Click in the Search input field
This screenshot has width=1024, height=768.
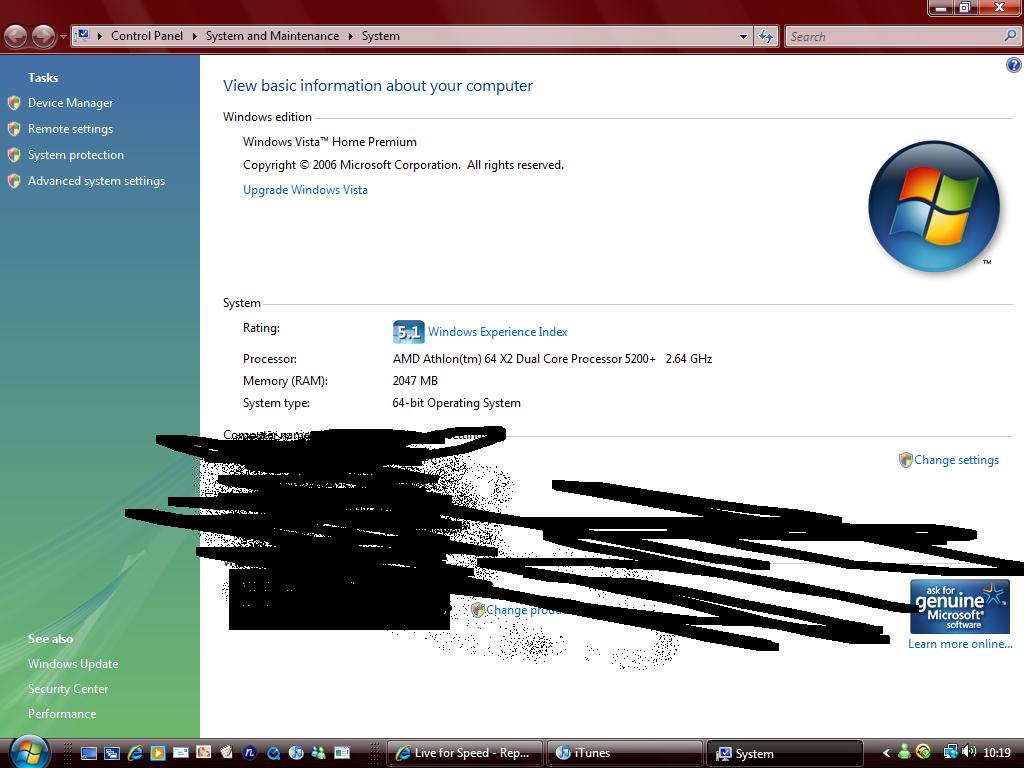[x=895, y=37]
